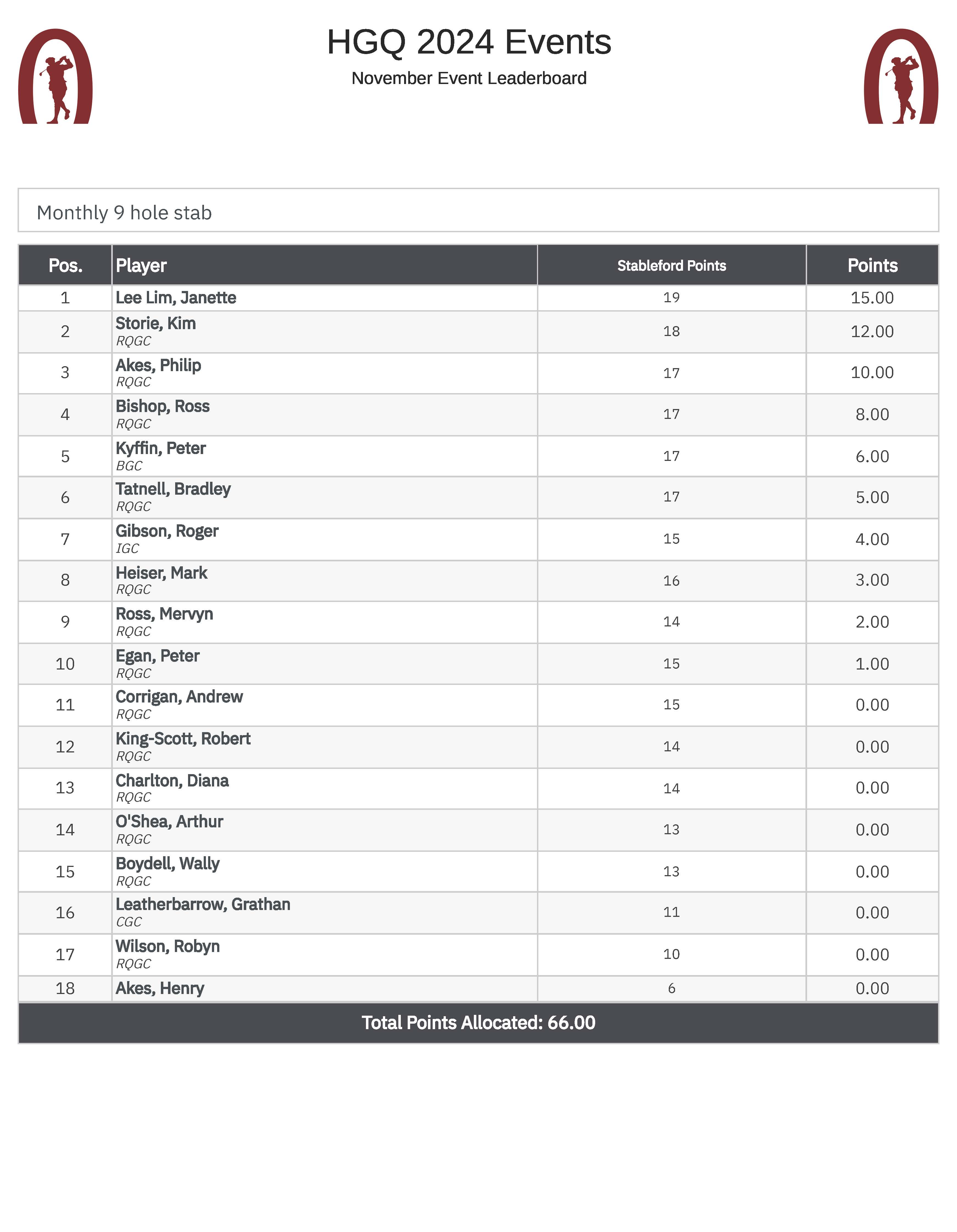Click the right golfer horseshoe logo
The width and height of the screenshot is (957, 1232).
(901, 77)
